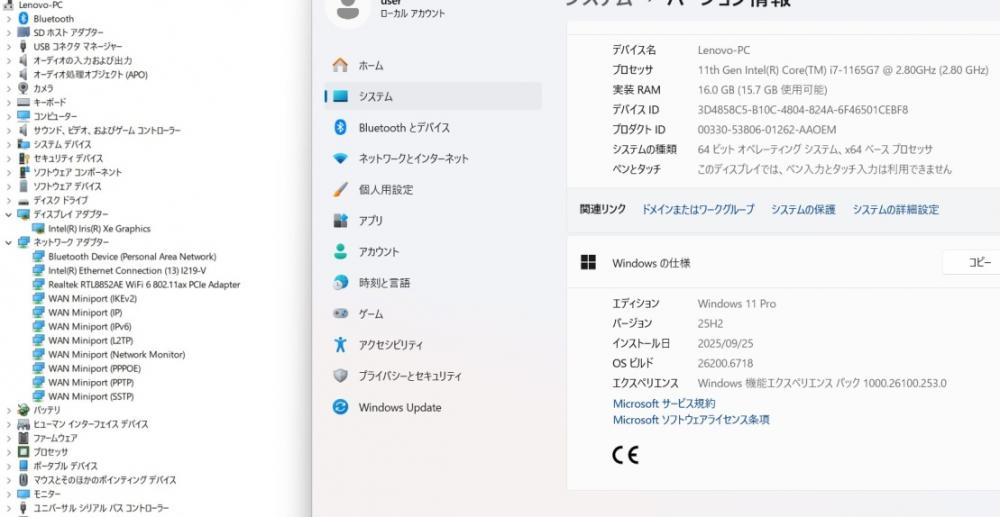Click the 実装 RAM value 16.0 GB
Viewport: 1000px width, 517px height.
click(762, 90)
